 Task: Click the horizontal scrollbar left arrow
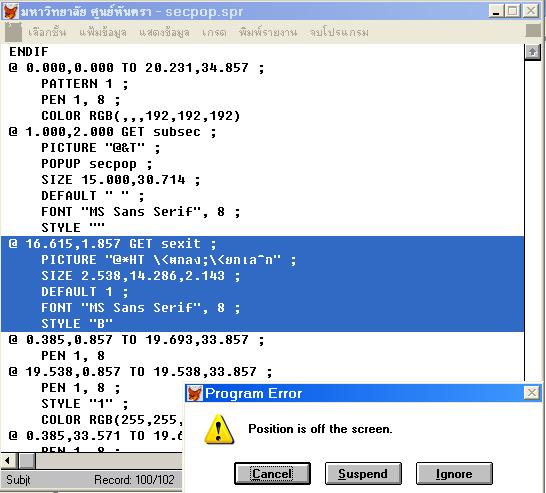coord(8,461)
